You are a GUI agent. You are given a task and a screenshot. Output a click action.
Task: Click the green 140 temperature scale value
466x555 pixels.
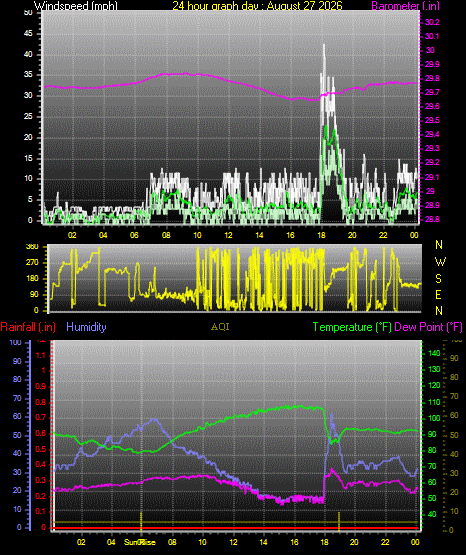coord(435,353)
